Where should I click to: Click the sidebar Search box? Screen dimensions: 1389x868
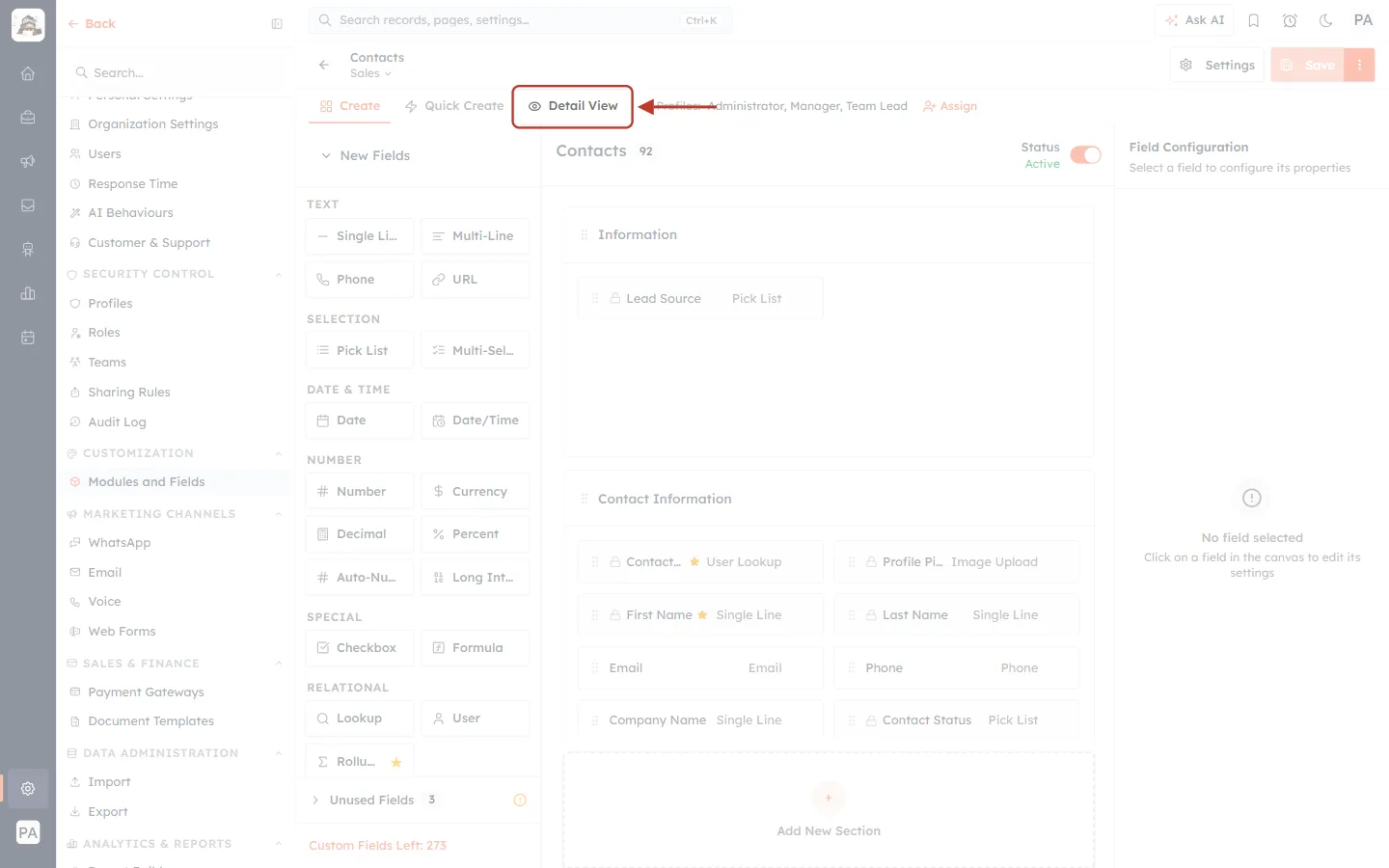[176, 72]
